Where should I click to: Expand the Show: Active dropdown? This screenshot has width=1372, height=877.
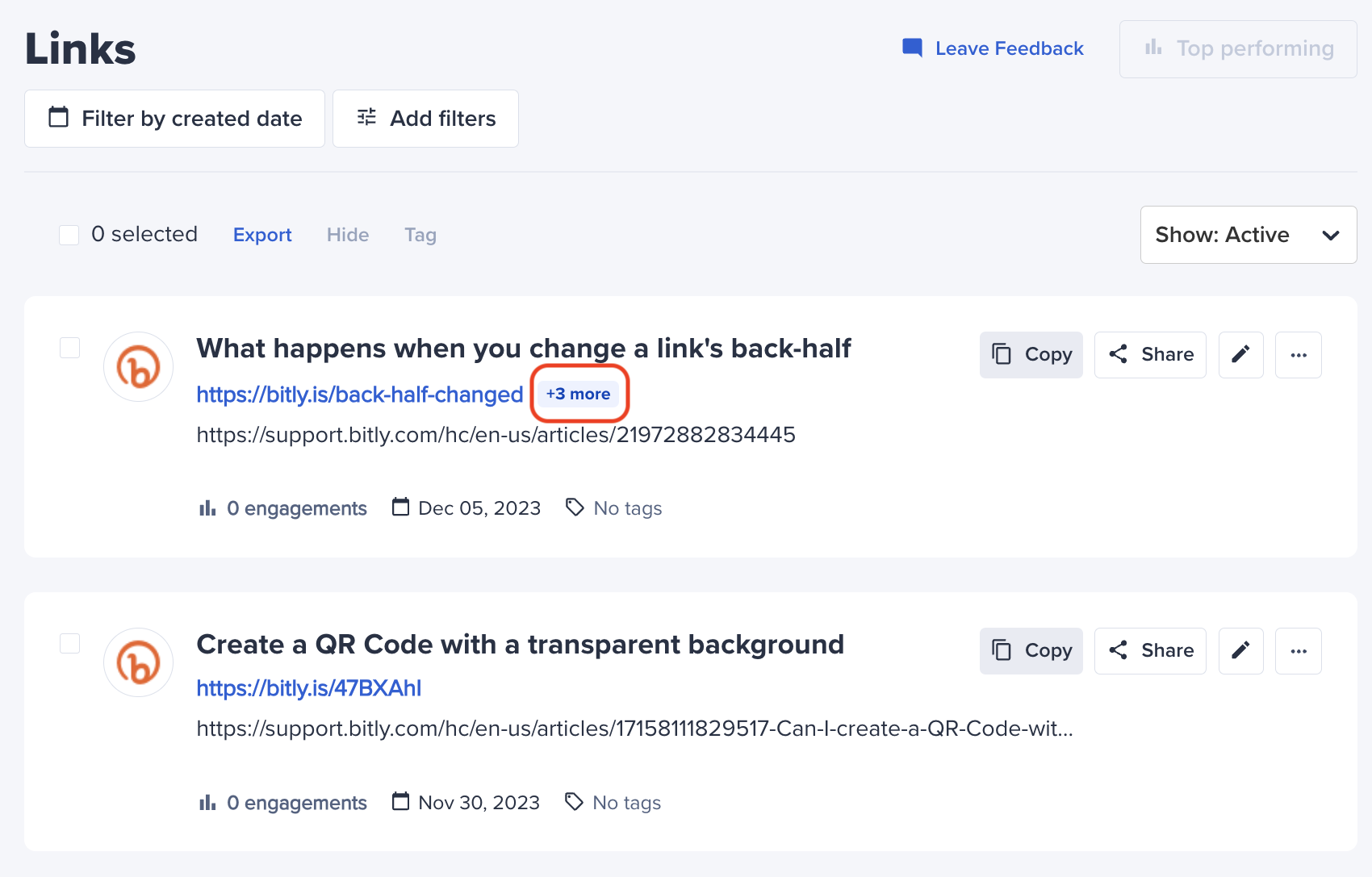[1249, 235]
